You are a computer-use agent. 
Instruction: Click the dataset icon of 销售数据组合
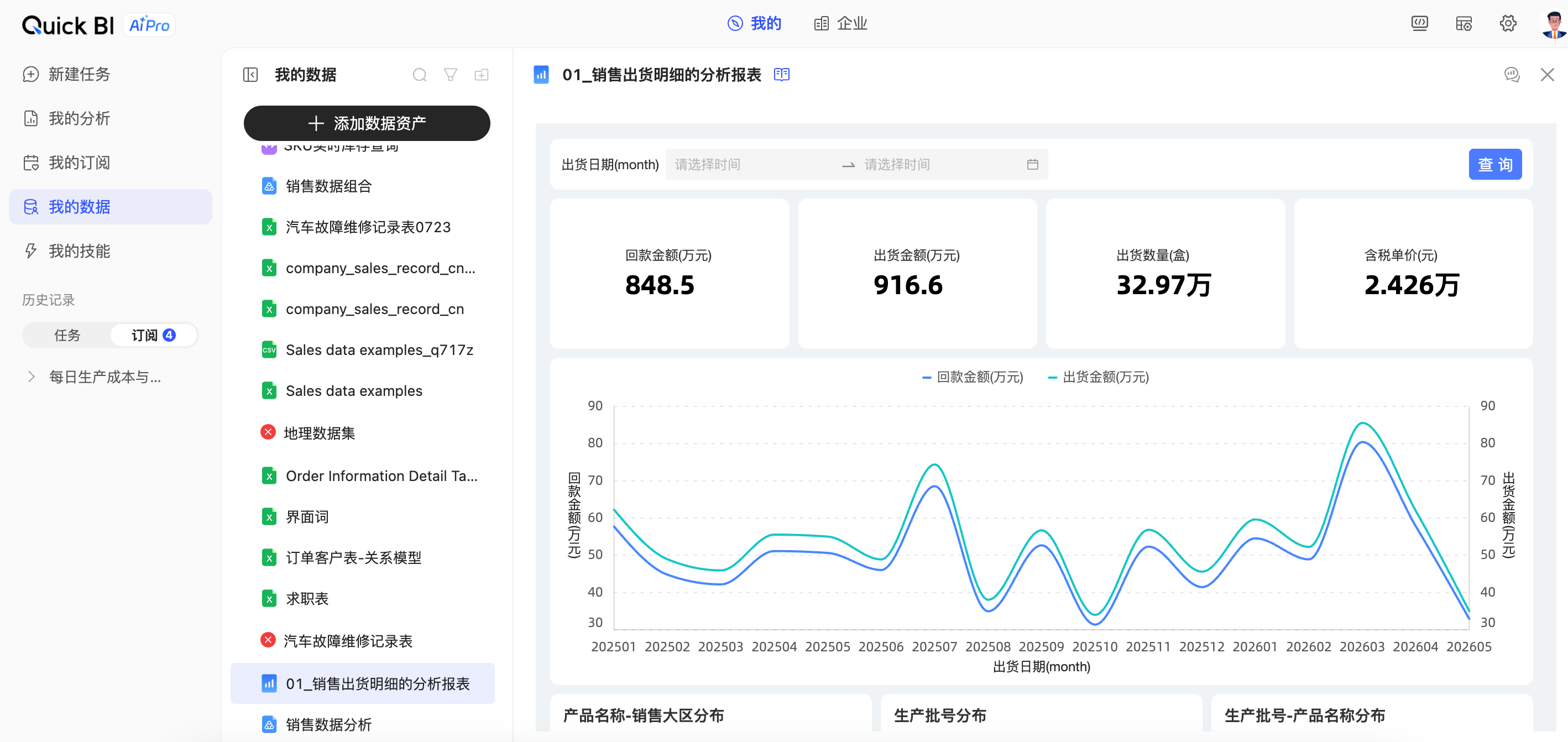point(269,186)
